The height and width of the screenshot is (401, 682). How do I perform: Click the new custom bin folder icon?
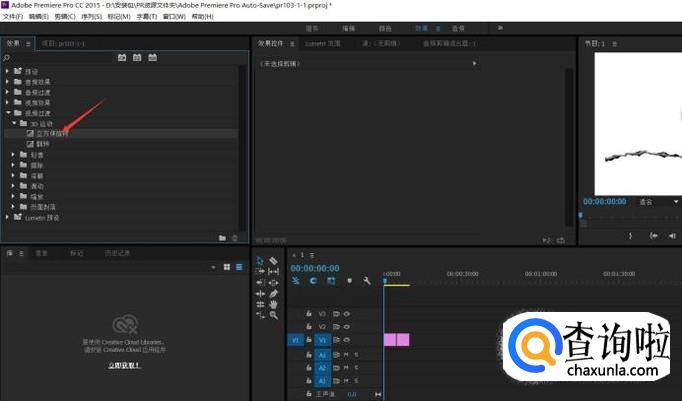pos(222,238)
